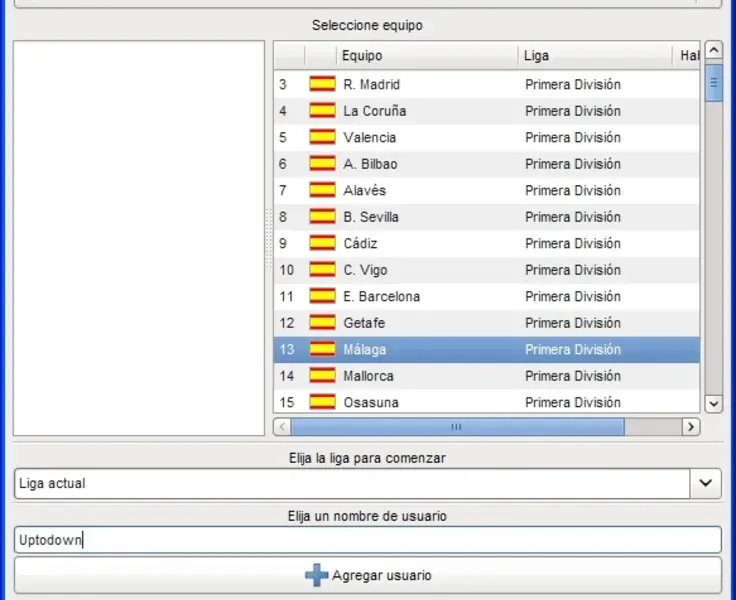This screenshot has height=600, width=736.
Task: Click the flag icon next to B. Sevilla
Action: coord(322,217)
